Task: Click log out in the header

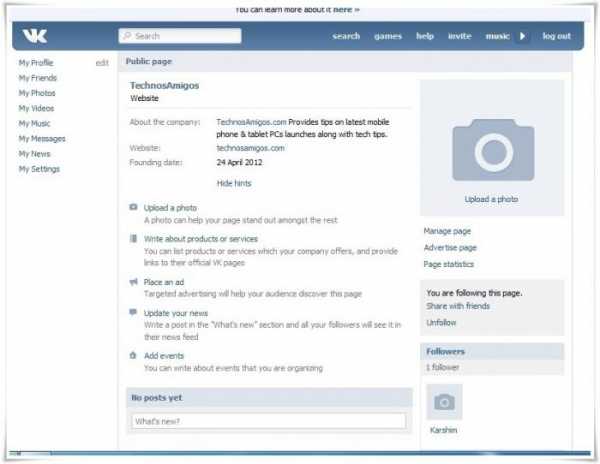Action: pos(556,36)
